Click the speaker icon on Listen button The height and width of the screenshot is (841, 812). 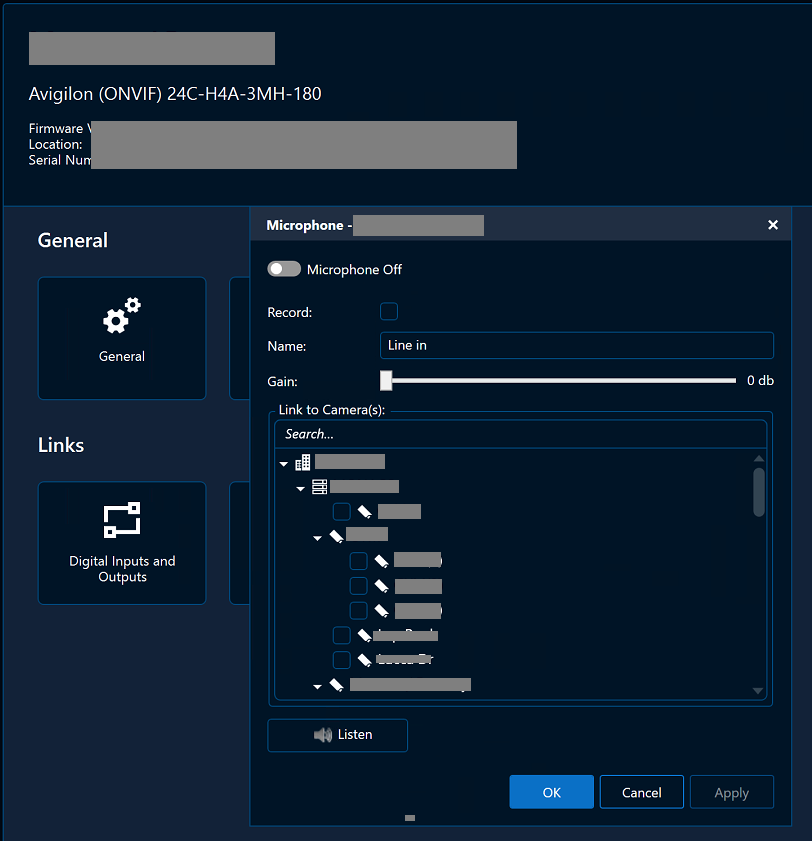[322, 735]
